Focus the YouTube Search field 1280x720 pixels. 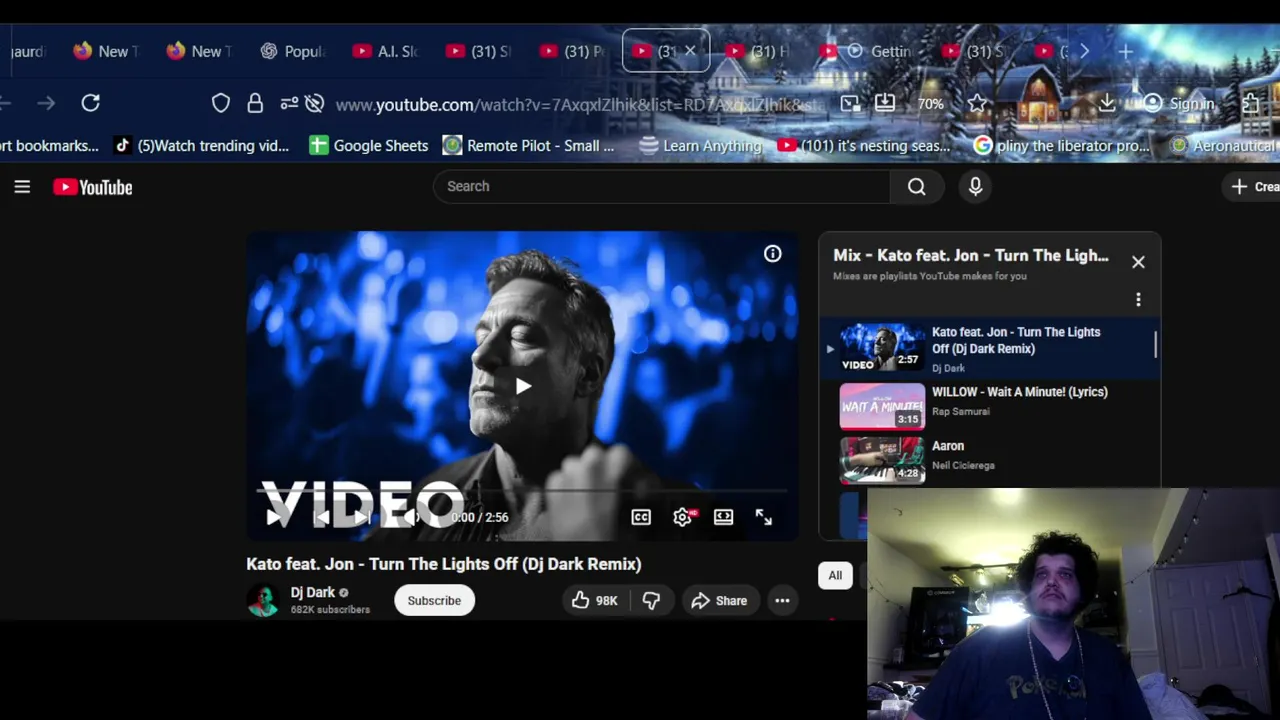click(661, 186)
